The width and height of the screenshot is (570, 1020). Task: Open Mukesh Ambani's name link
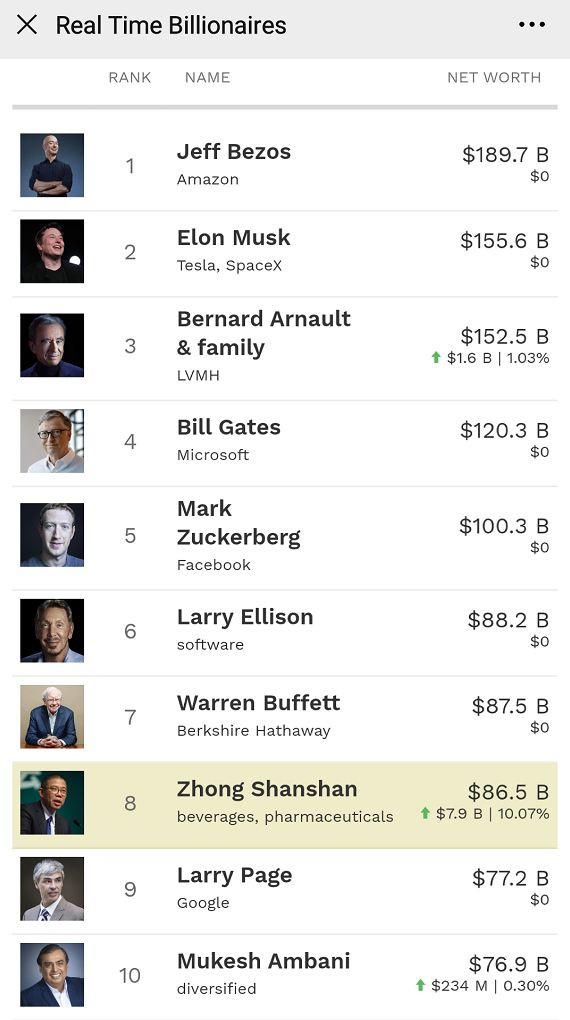click(x=264, y=961)
